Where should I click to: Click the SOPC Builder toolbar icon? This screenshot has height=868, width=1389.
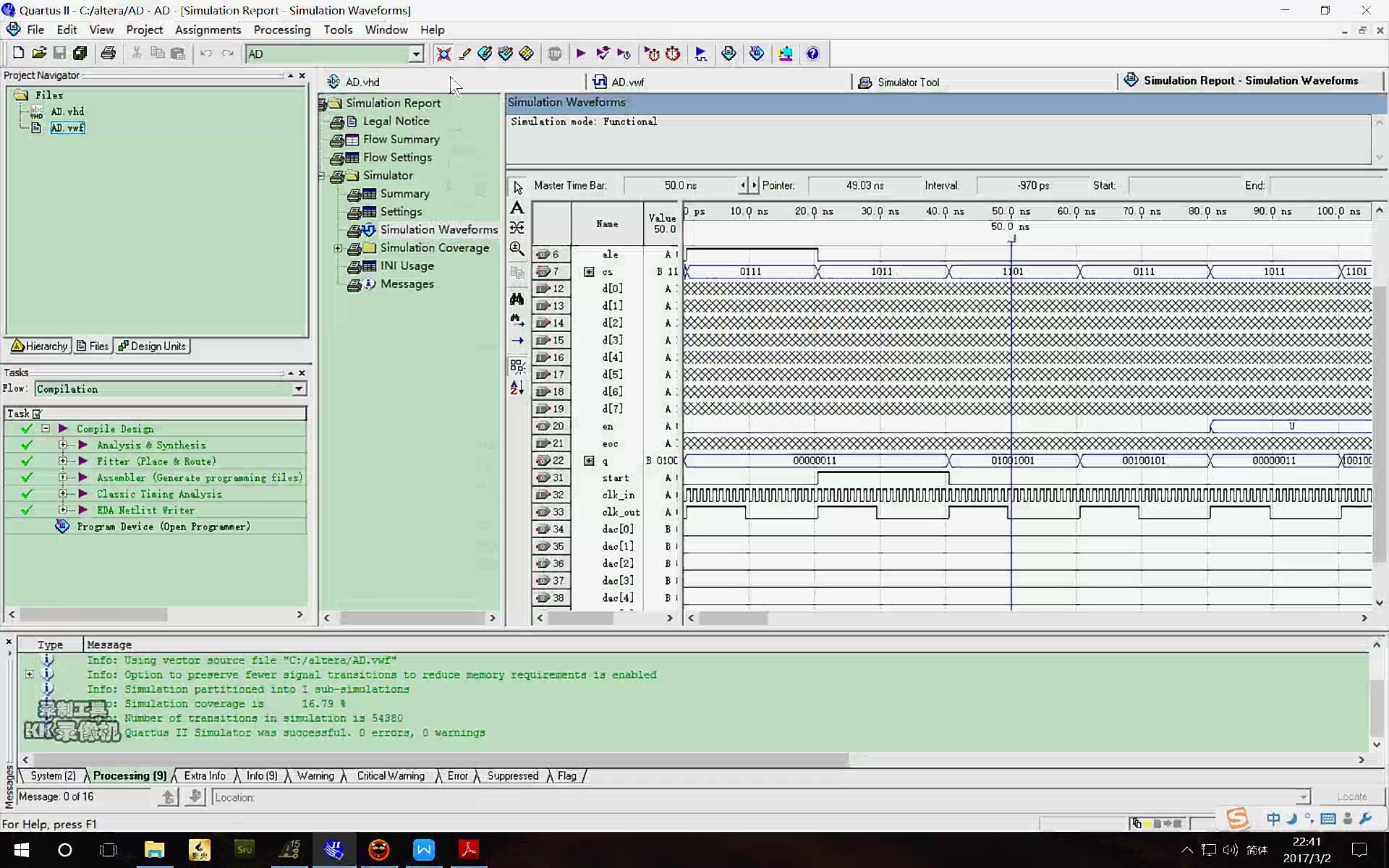pos(785,54)
